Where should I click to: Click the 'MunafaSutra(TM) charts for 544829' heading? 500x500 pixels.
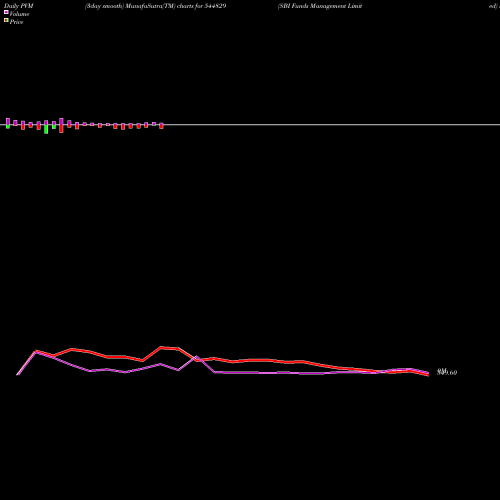click(x=176, y=6)
